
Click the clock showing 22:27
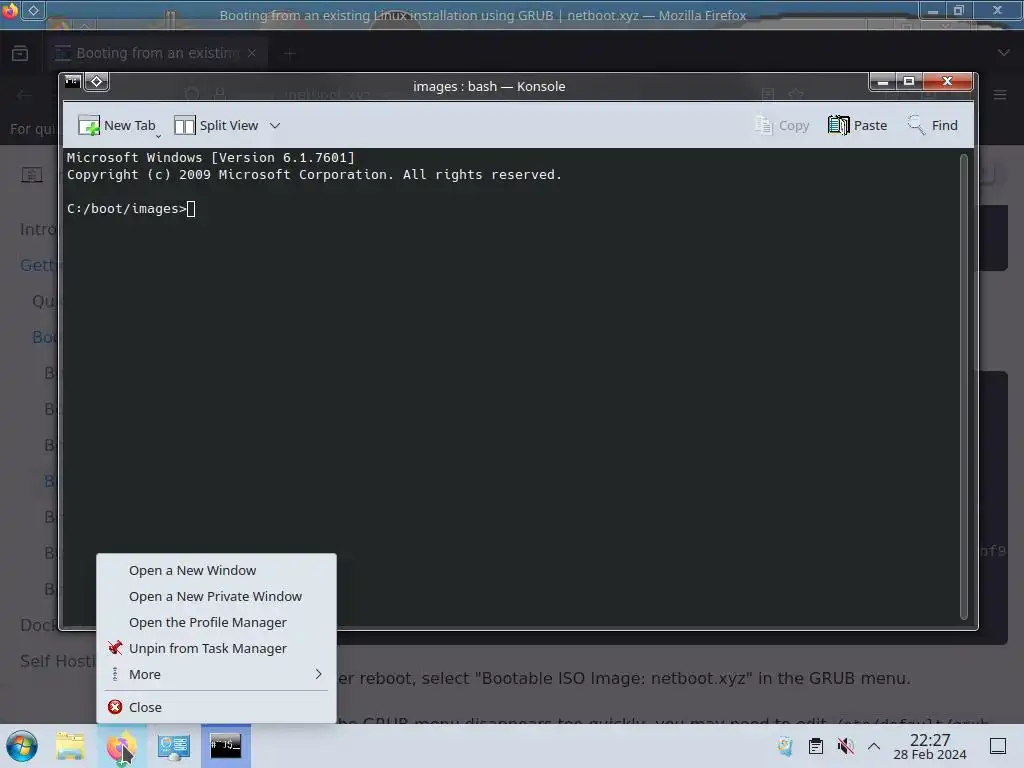[x=929, y=746]
